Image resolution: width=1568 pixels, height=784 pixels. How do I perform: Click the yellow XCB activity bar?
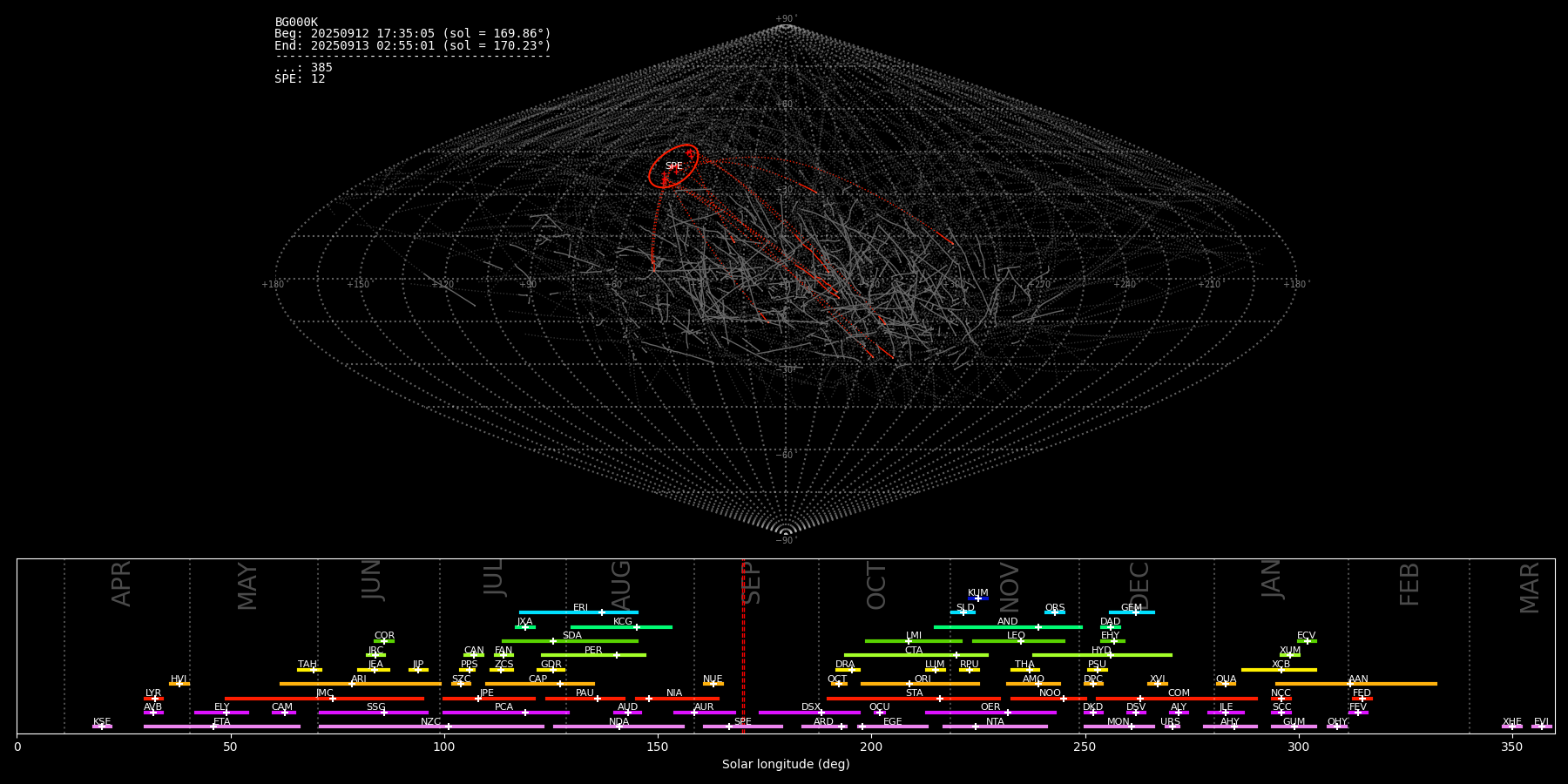pyautogui.click(x=1279, y=670)
